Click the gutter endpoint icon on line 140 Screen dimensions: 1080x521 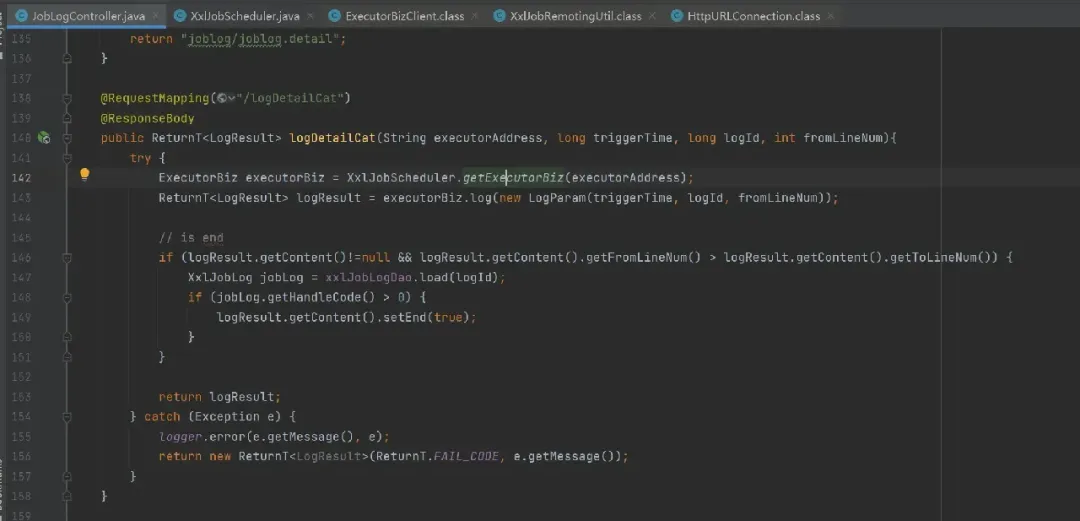pyautogui.click(x=44, y=138)
